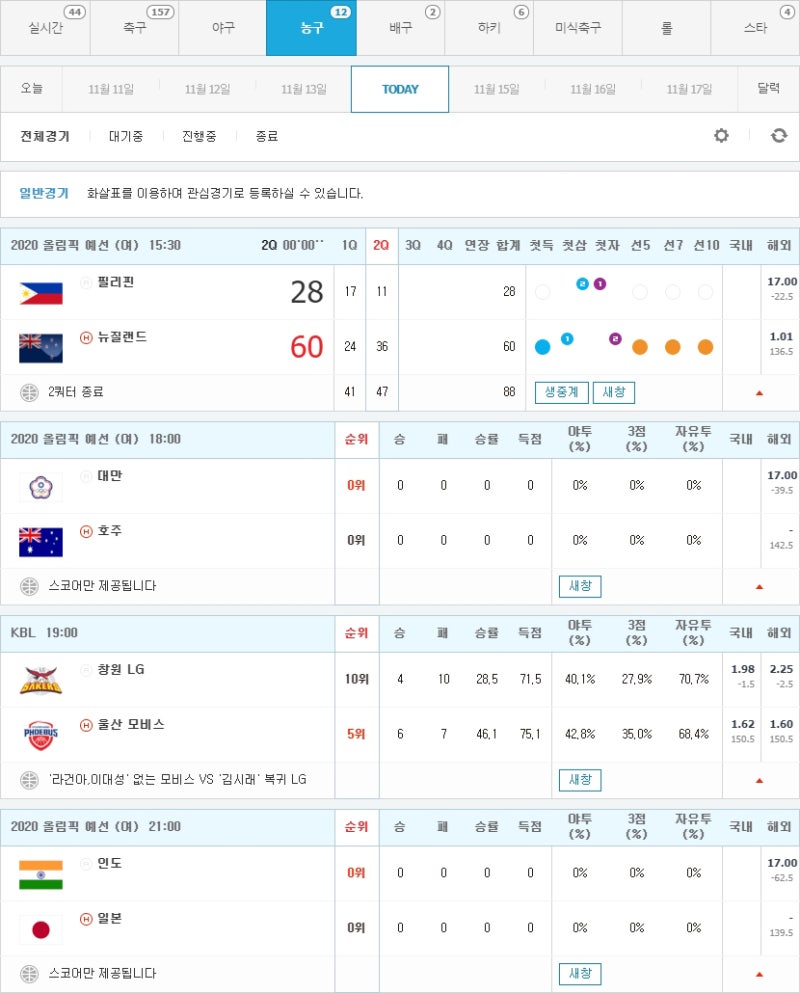Click the refresh arrows icon
800x993 pixels.
pos(778,136)
